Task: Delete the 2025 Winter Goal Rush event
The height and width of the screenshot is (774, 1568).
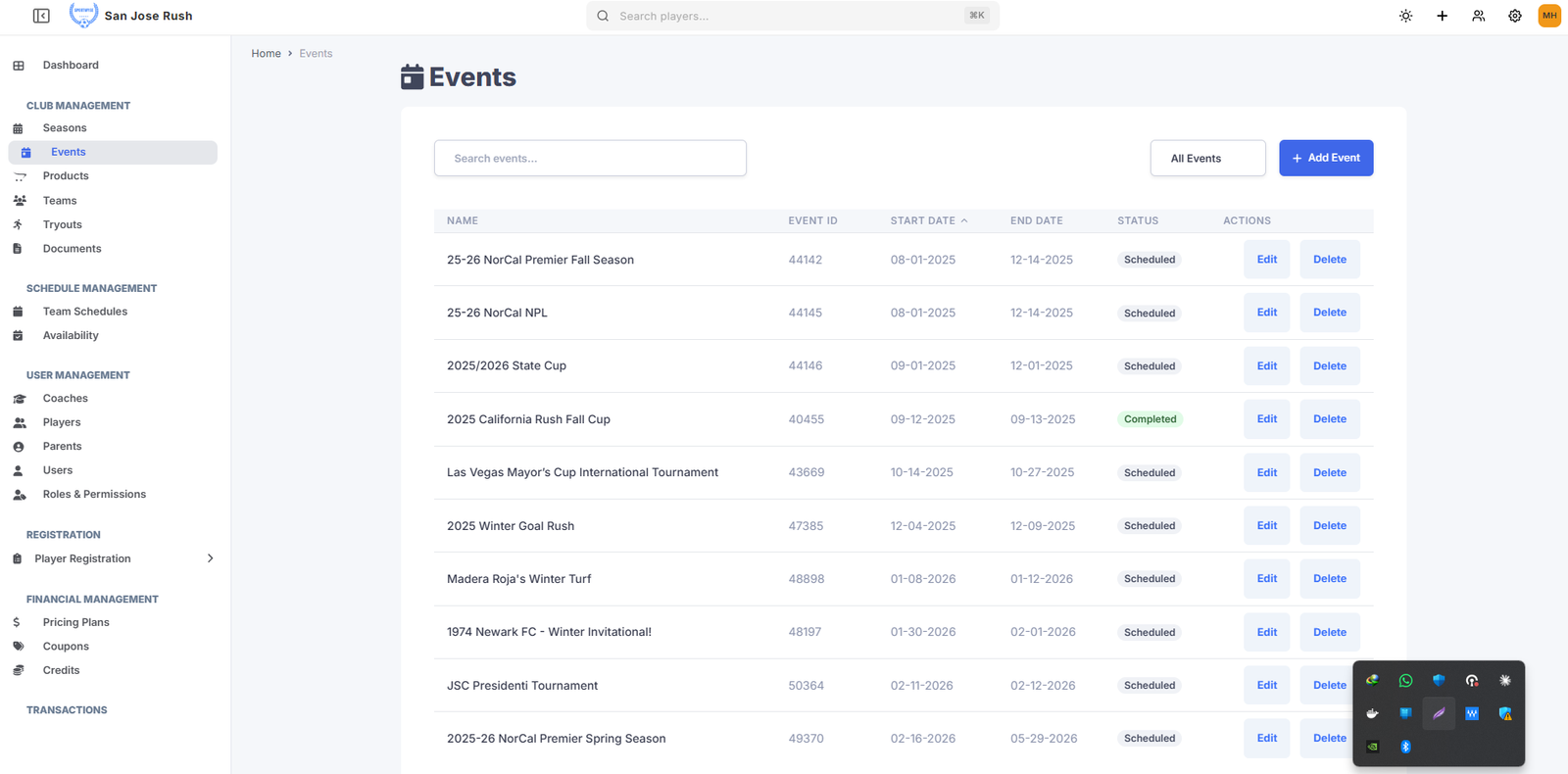Action: tap(1329, 525)
